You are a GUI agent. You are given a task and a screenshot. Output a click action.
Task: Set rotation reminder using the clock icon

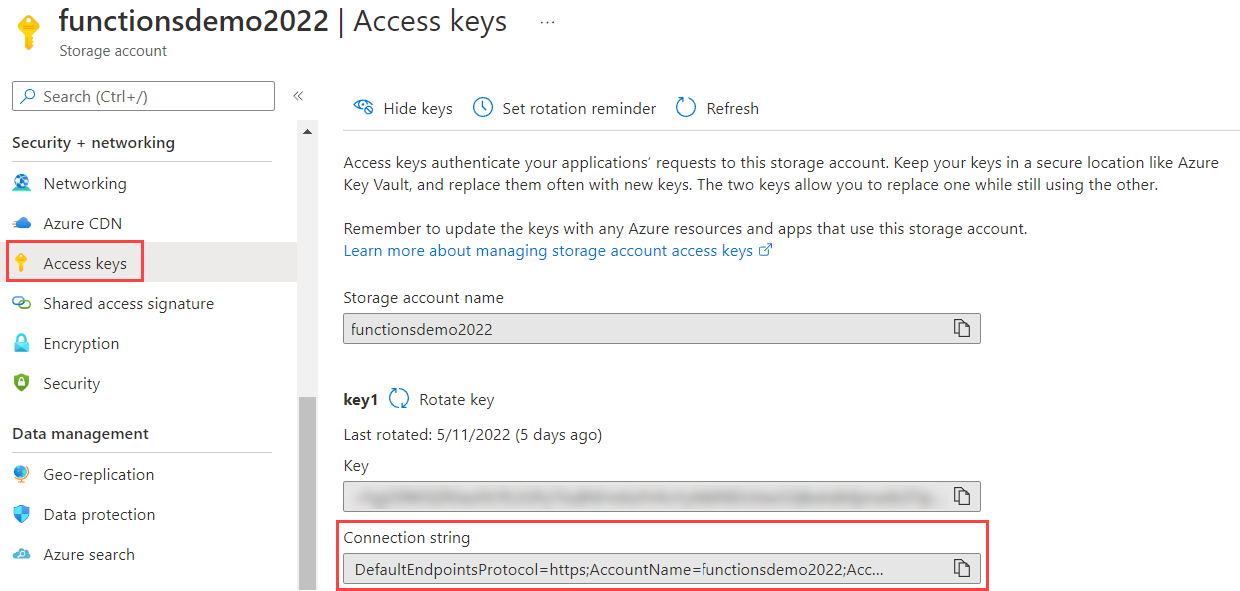[482, 106]
